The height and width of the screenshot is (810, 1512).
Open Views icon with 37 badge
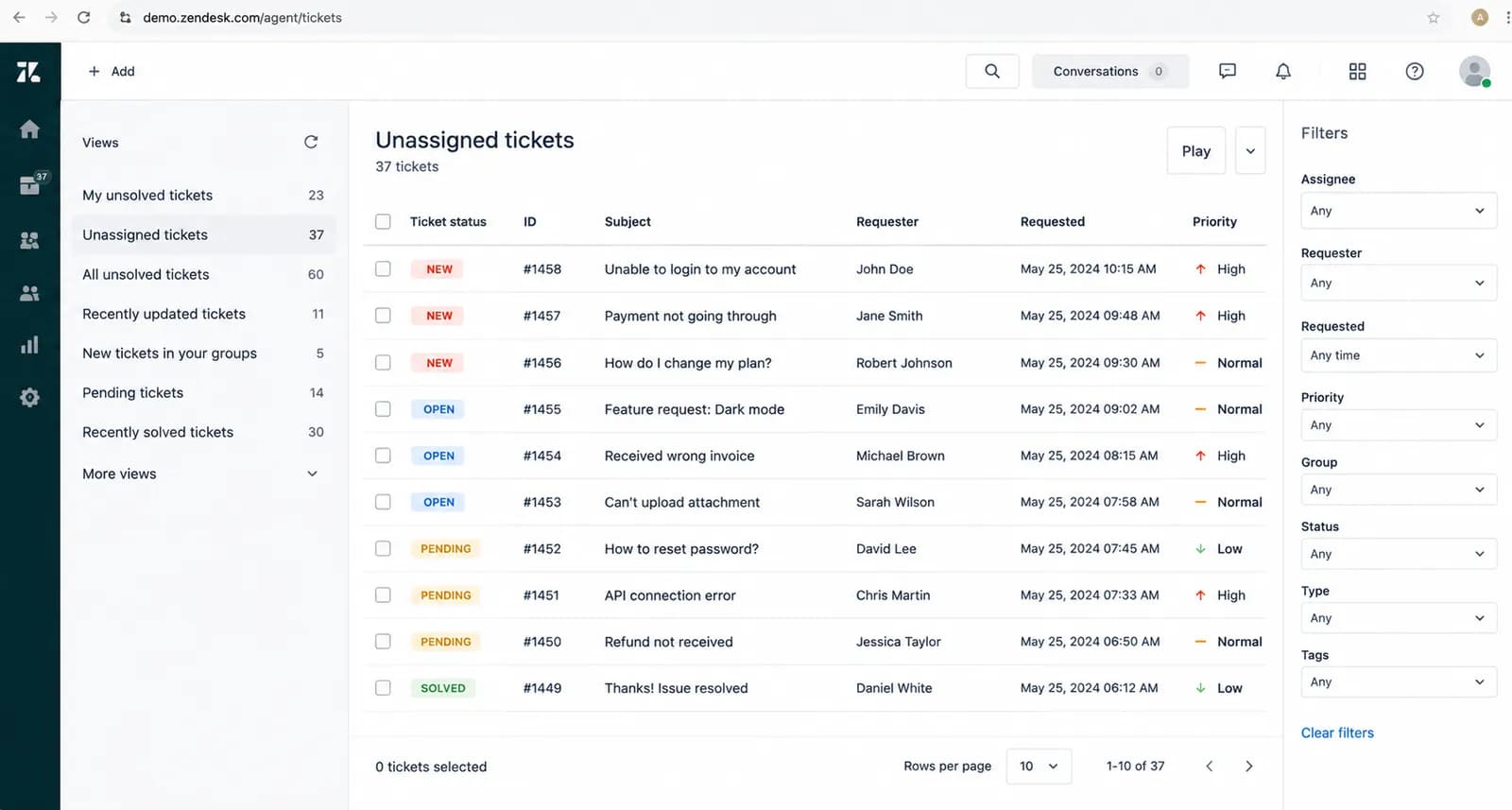click(30, 183)
